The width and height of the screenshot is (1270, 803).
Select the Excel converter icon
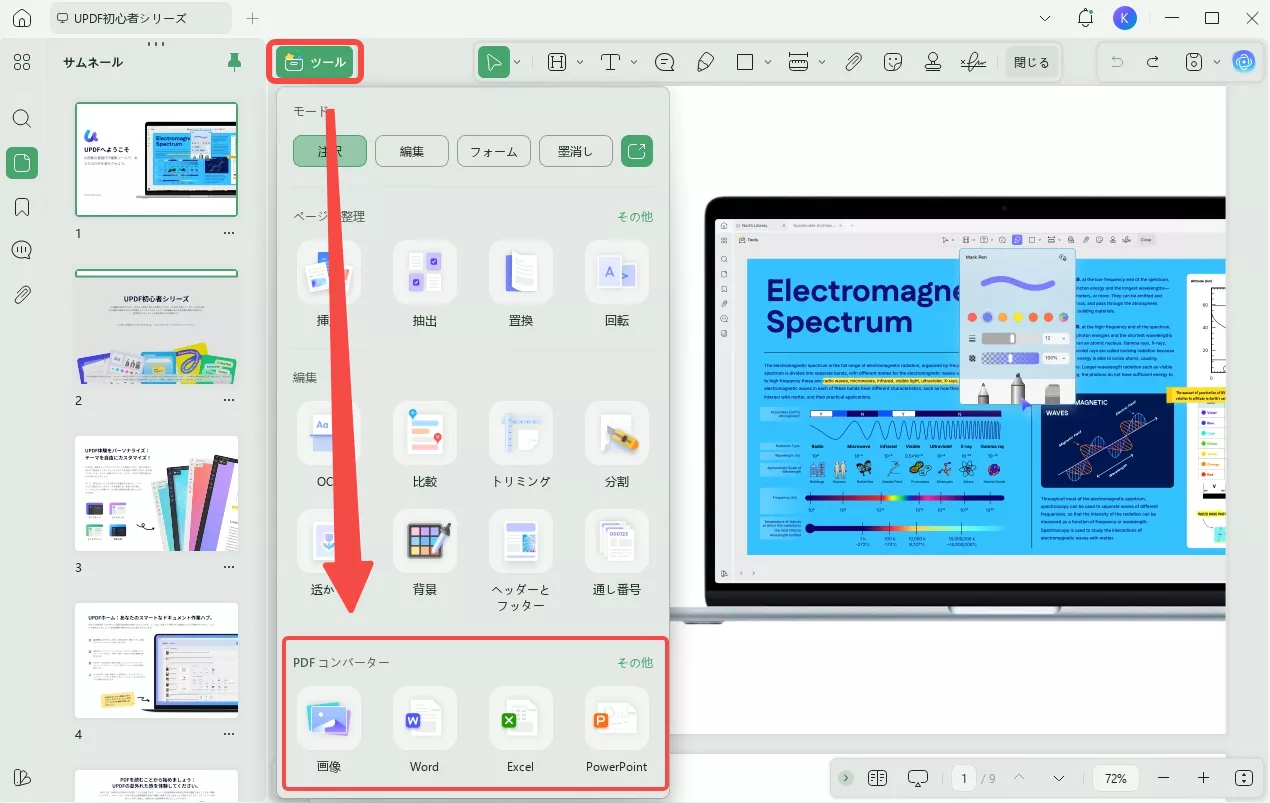(x=520, y=719)
